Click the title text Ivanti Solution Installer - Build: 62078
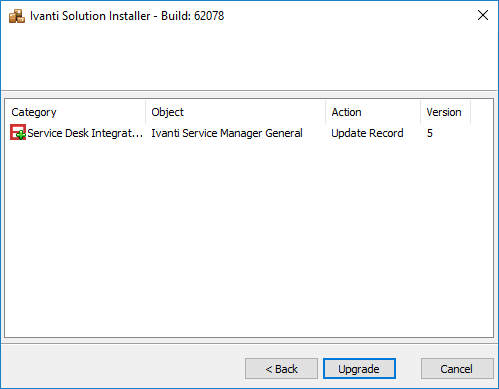This screenshot has width=499, height=389. [x=127, y=16]
